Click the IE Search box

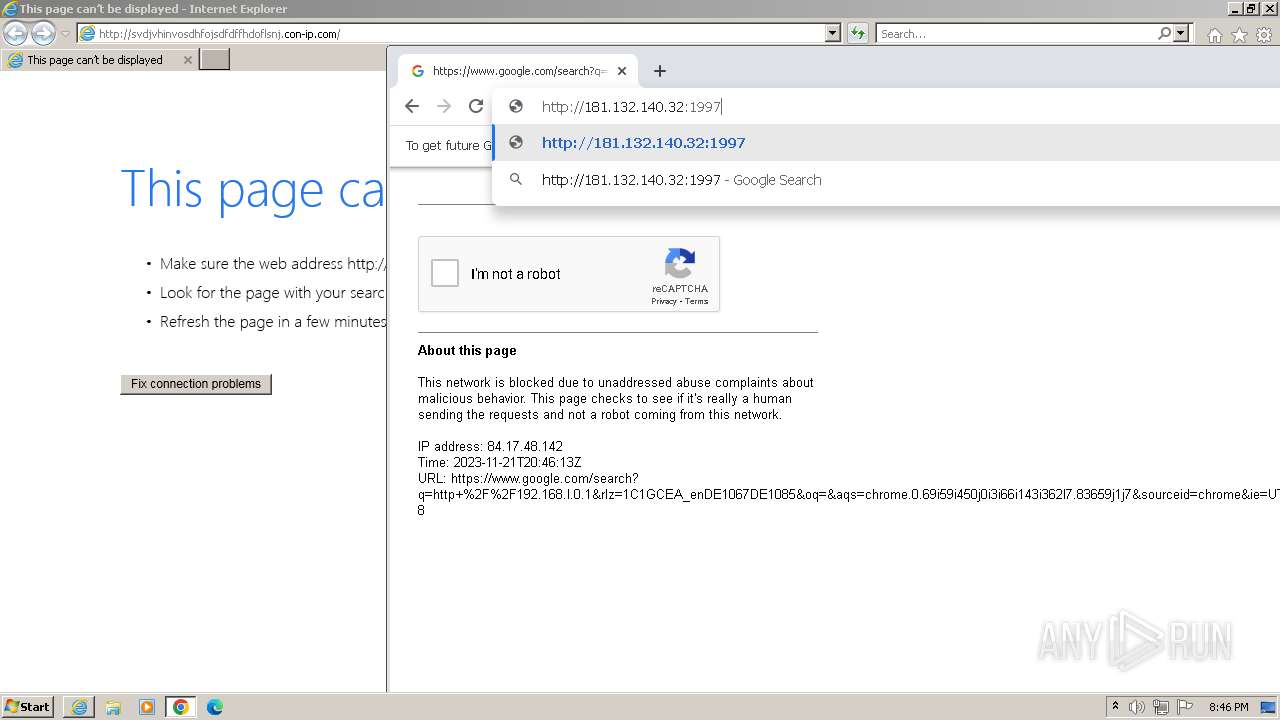pyautogui.click(x=1016, y=33)
